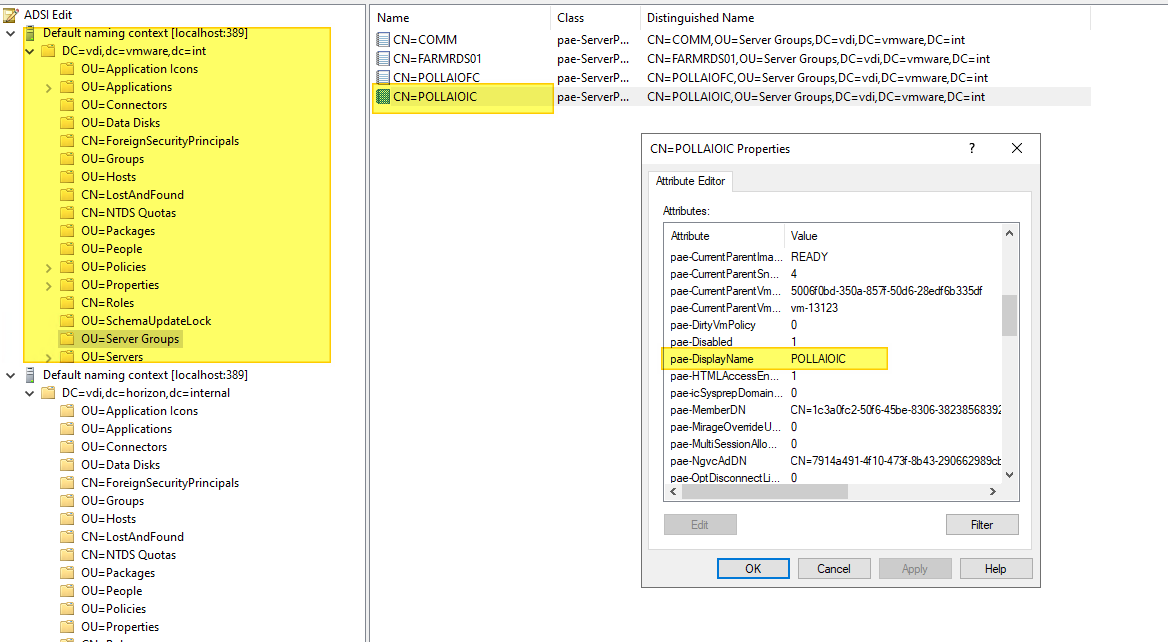The width and height of the screenshot is (1168, 642).
Task: Select OU=Groups in the horizon domain tree
Action: click(x=112, y=500)
